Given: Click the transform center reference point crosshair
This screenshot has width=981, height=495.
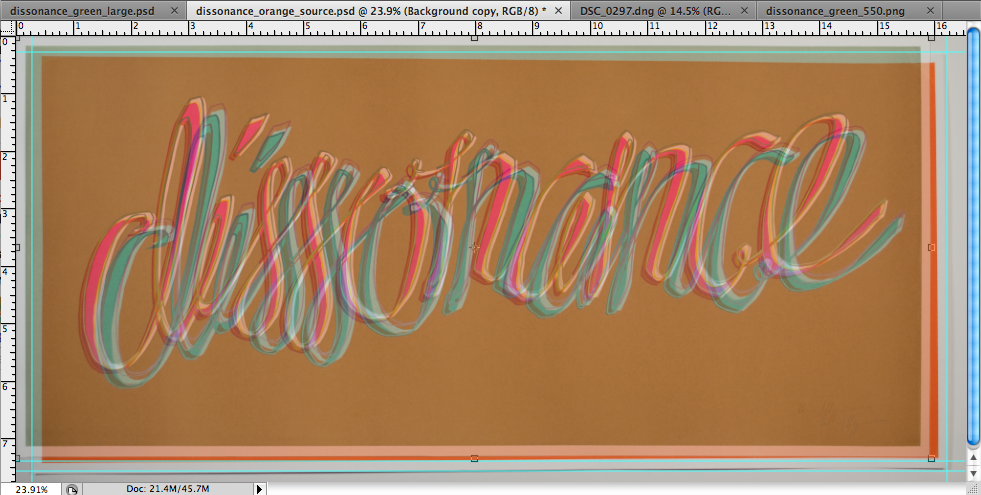Looking at the screenshot, I should [x=474, y=246].
